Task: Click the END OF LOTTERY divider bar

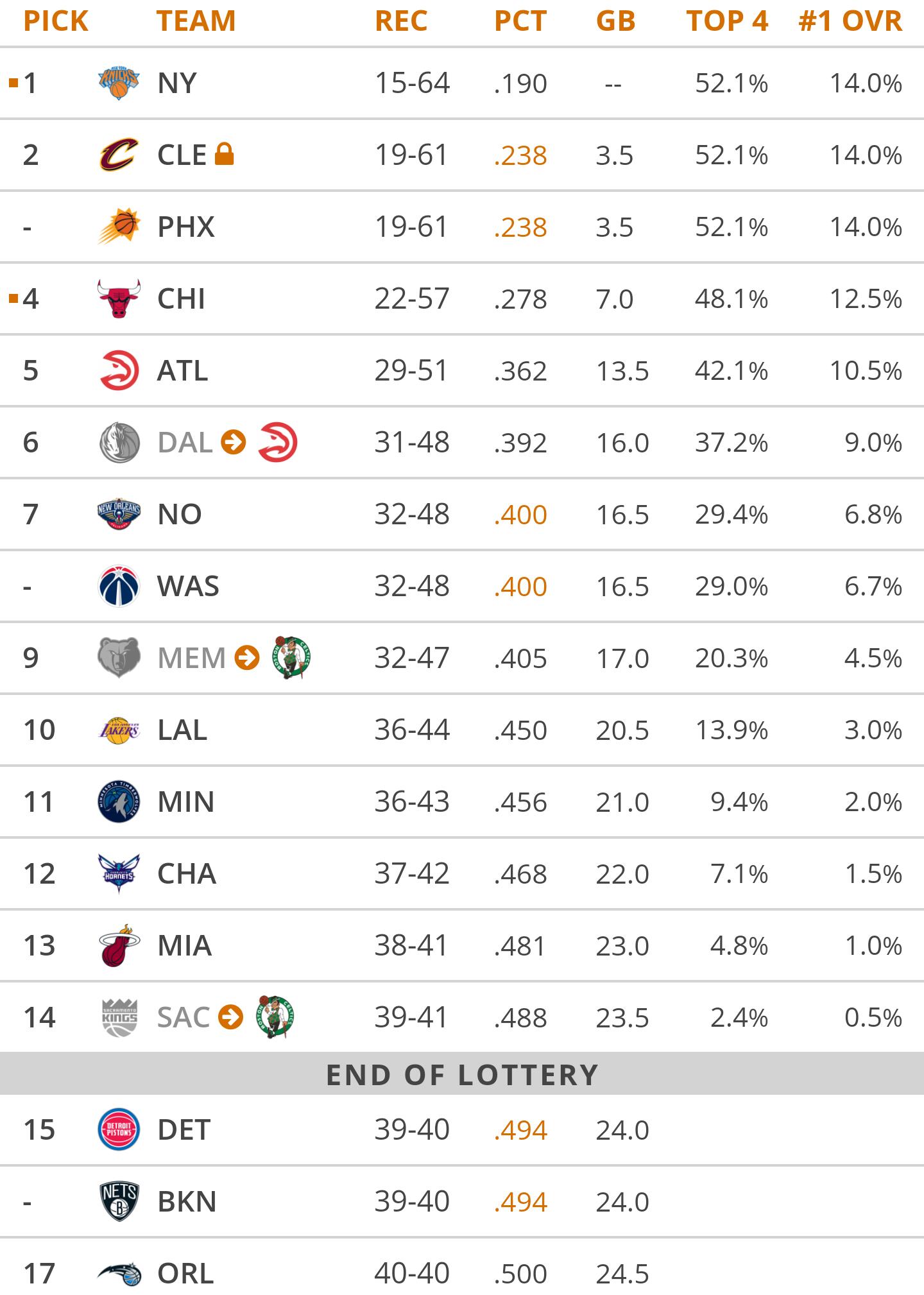Action: (x=462, y=1074)
